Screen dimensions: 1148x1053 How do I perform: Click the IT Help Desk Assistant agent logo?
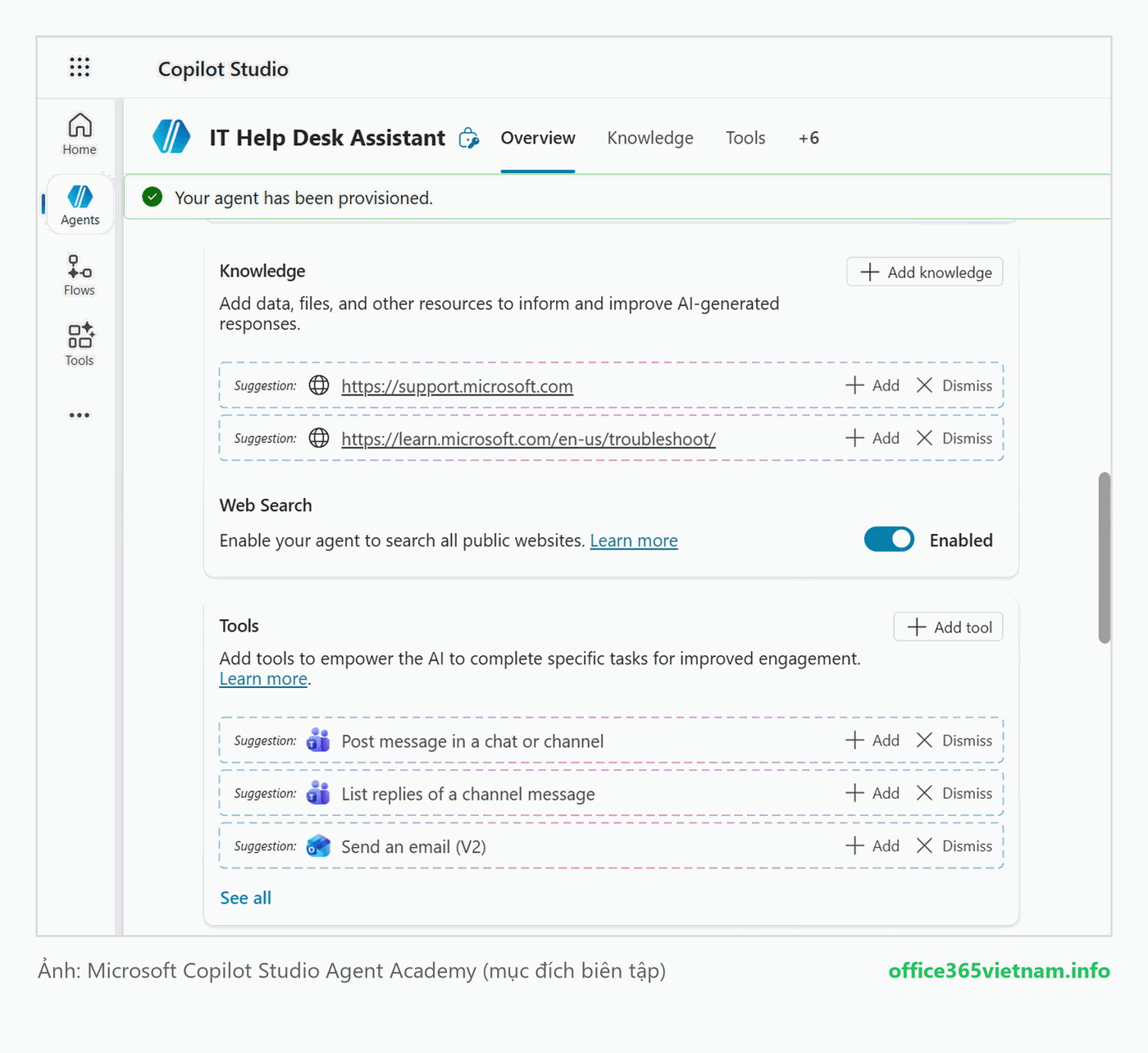click(x=171, y=137)
